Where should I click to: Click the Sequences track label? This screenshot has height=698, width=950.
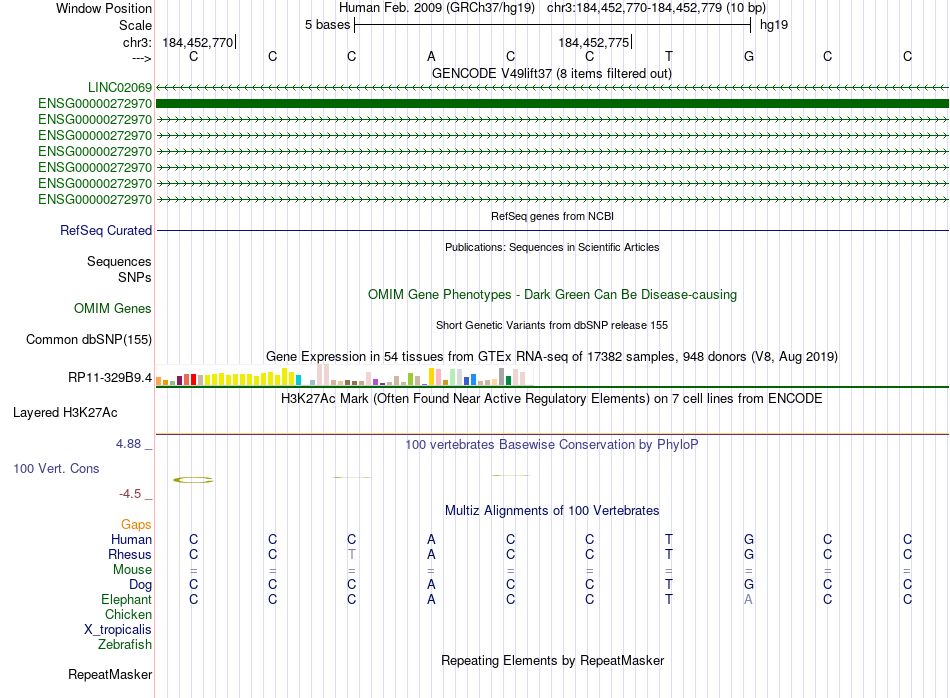[119, 261]
